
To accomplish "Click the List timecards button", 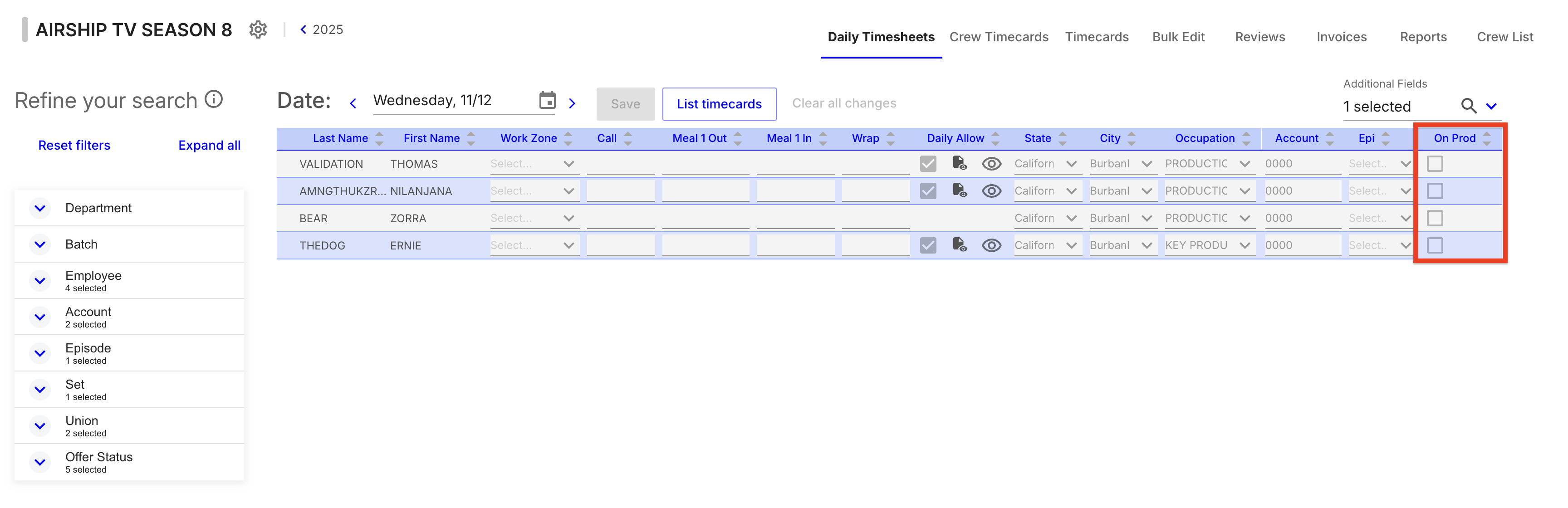I will [x=719, y=104].
